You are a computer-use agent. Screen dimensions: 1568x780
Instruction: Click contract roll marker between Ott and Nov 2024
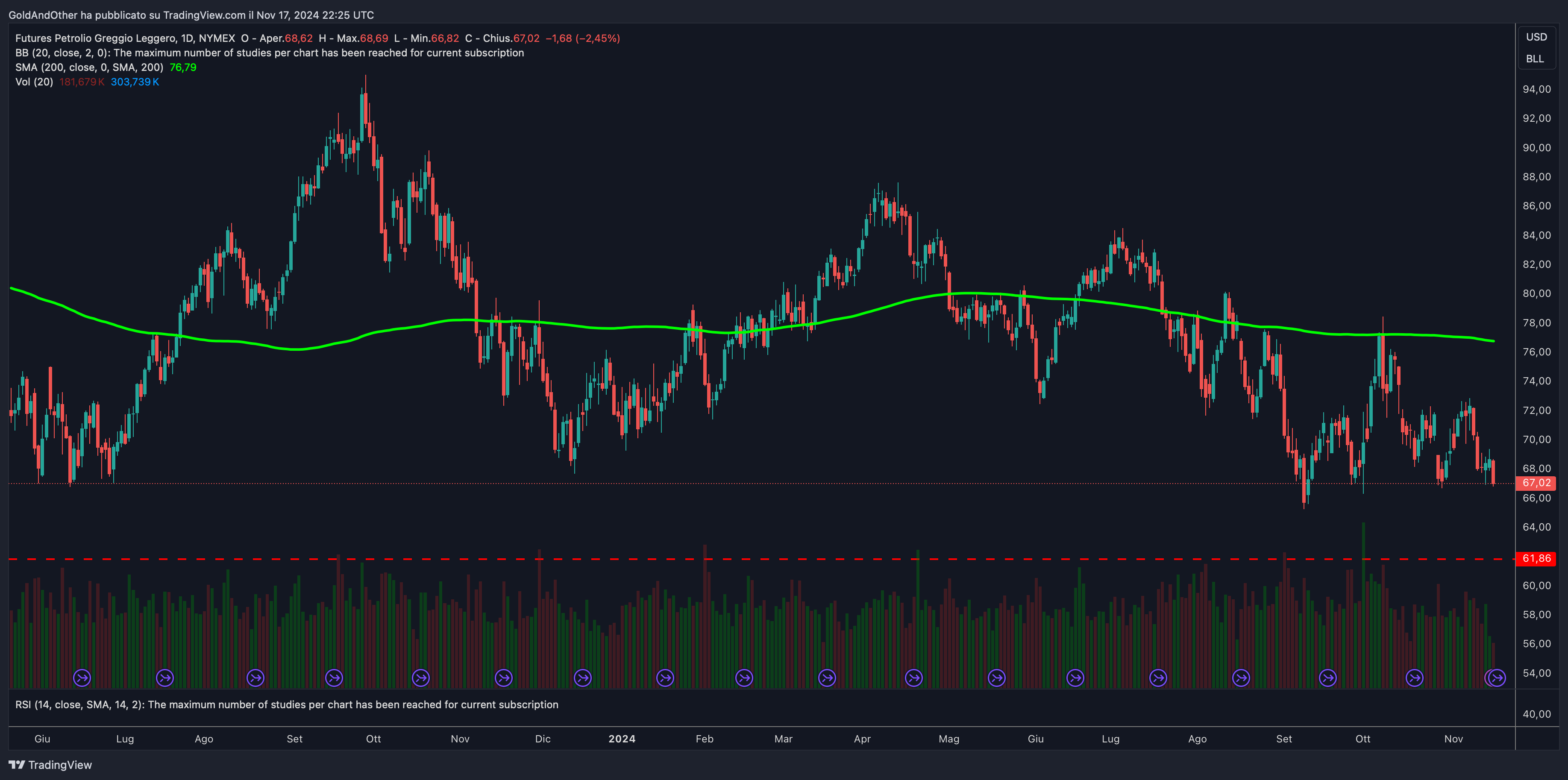click(1415, 677)
